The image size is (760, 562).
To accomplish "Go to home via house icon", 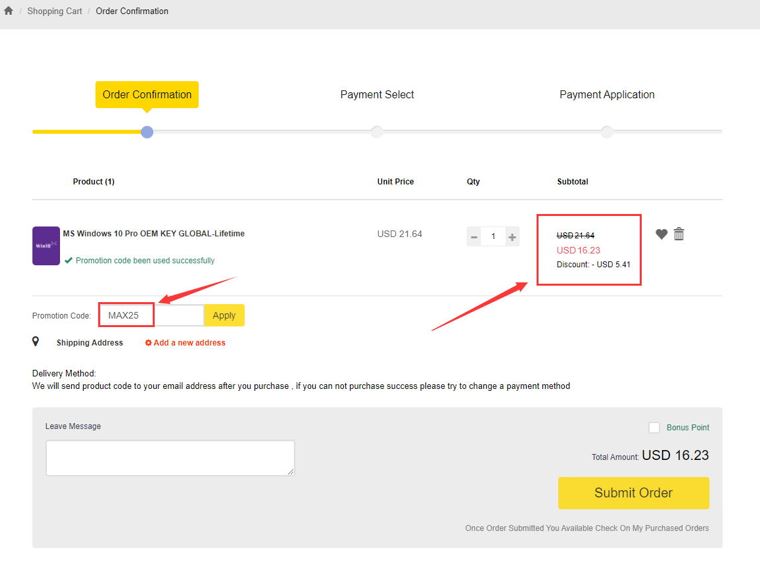I will [x=8, y=10].
